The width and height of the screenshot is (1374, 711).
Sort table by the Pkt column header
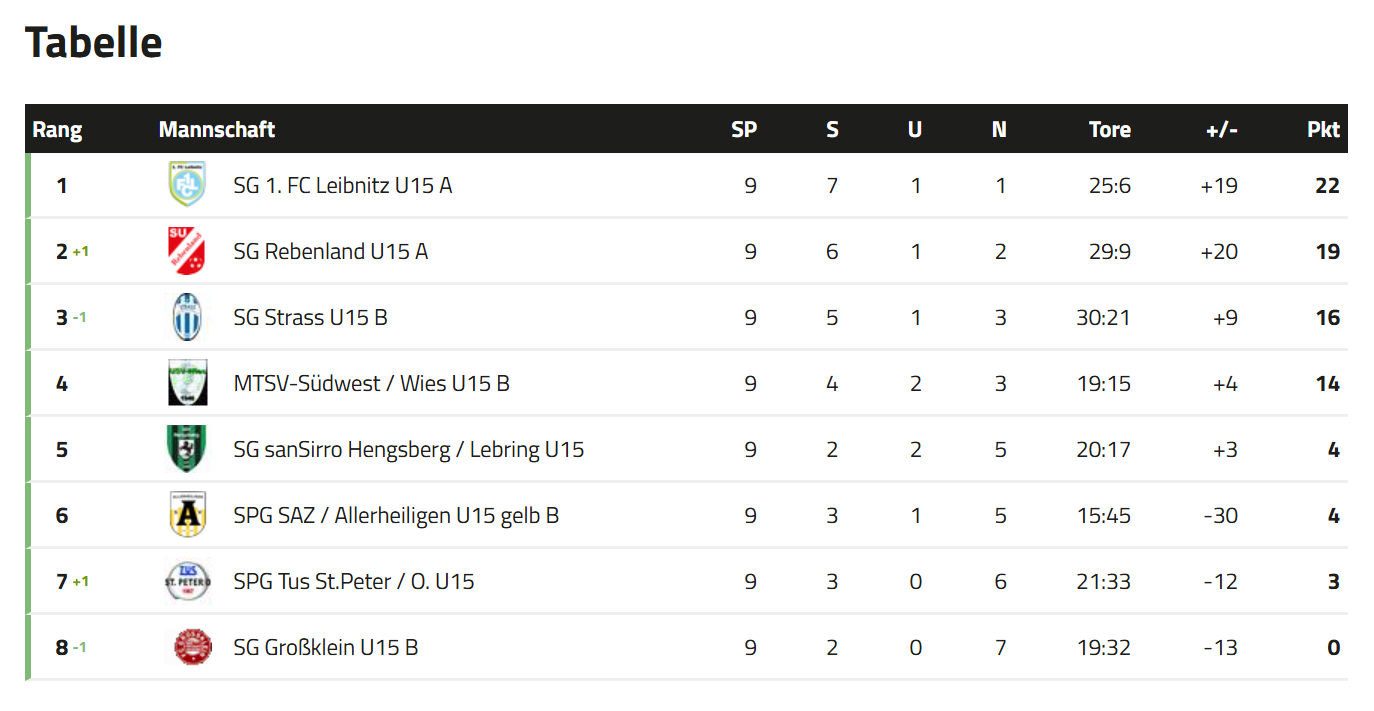[x=1323, y=129]
